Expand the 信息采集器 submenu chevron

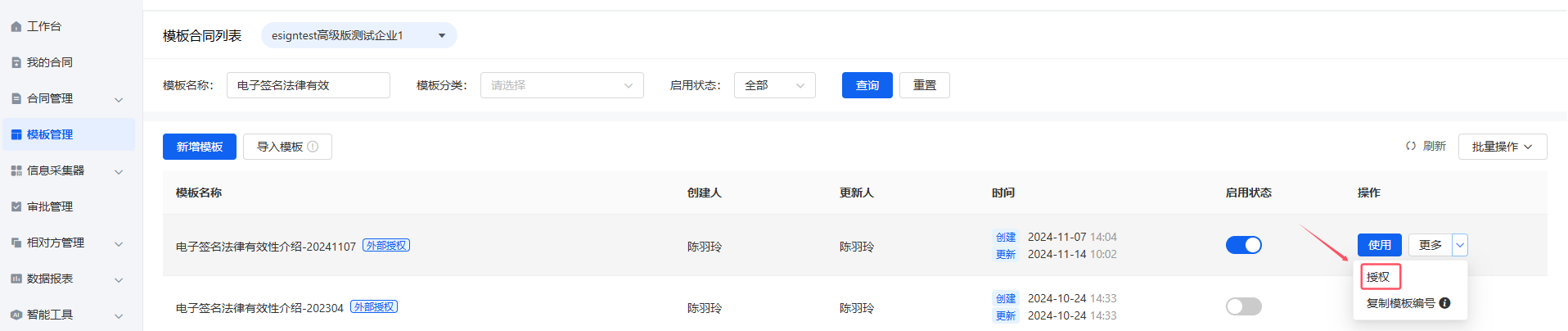(x=119, y=172)
